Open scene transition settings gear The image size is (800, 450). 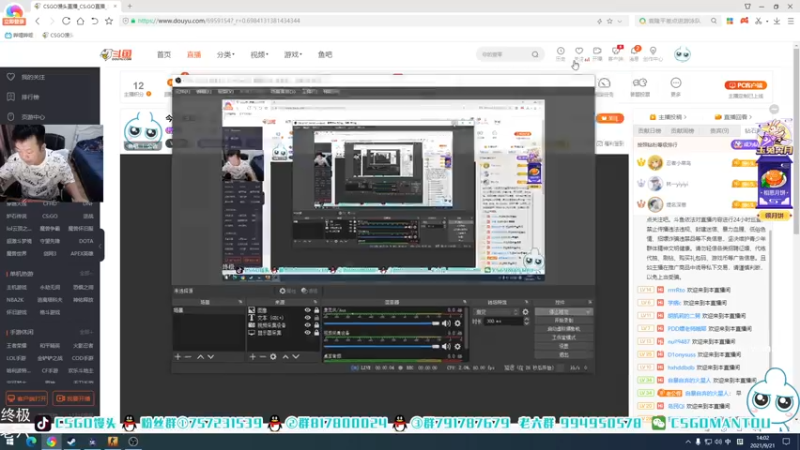click(526, 312)
